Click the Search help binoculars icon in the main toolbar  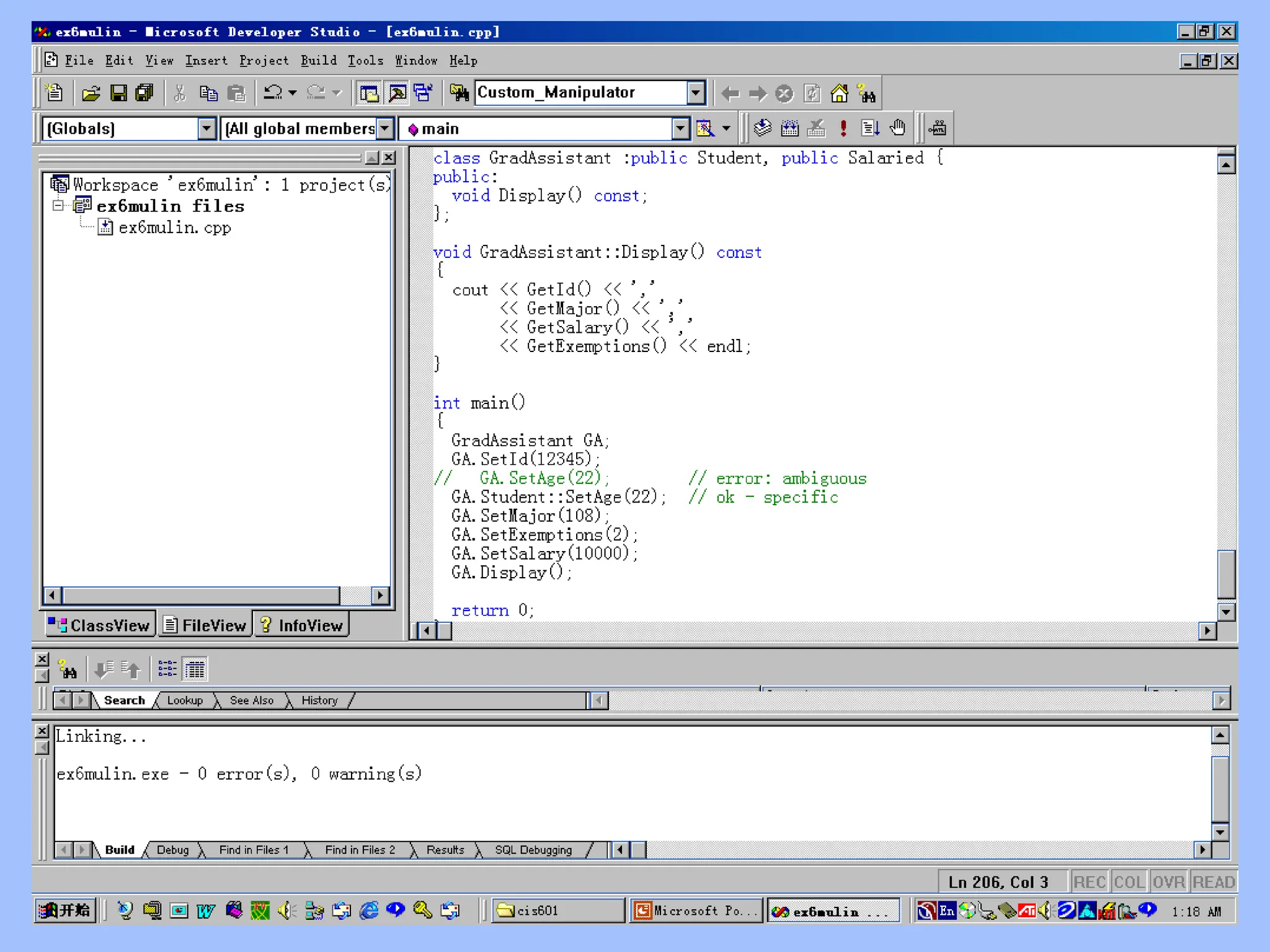pyautogui.click(x=866, y=94)
